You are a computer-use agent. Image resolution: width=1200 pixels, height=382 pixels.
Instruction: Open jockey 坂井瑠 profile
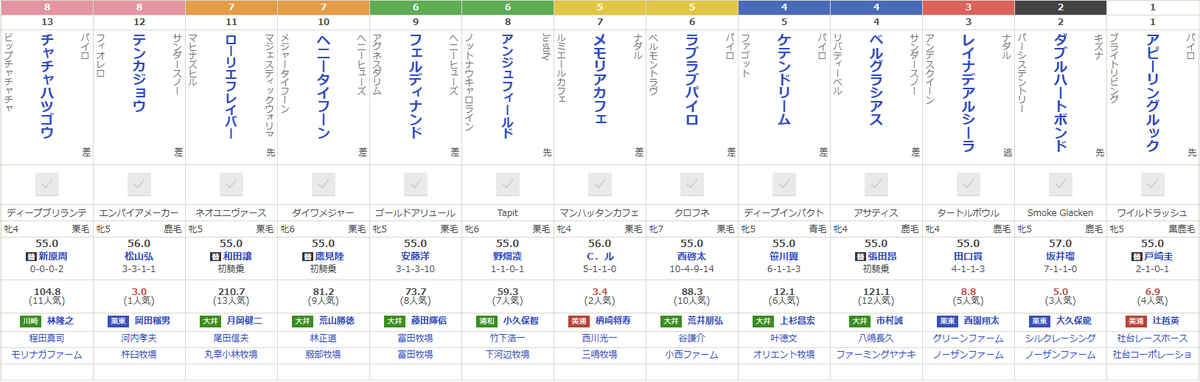click(1061, 256)
